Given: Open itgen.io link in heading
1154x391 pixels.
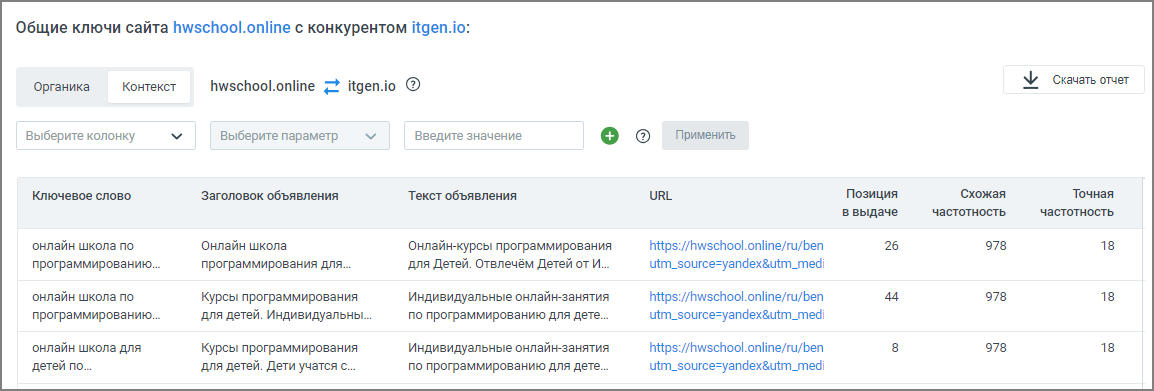Looking at the screenshot, I should pyautogui.click(x=439, y=28).
